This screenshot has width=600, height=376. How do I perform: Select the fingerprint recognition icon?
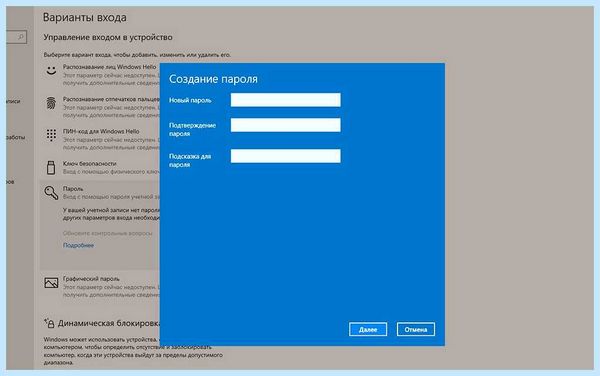(x=51, y=103)
